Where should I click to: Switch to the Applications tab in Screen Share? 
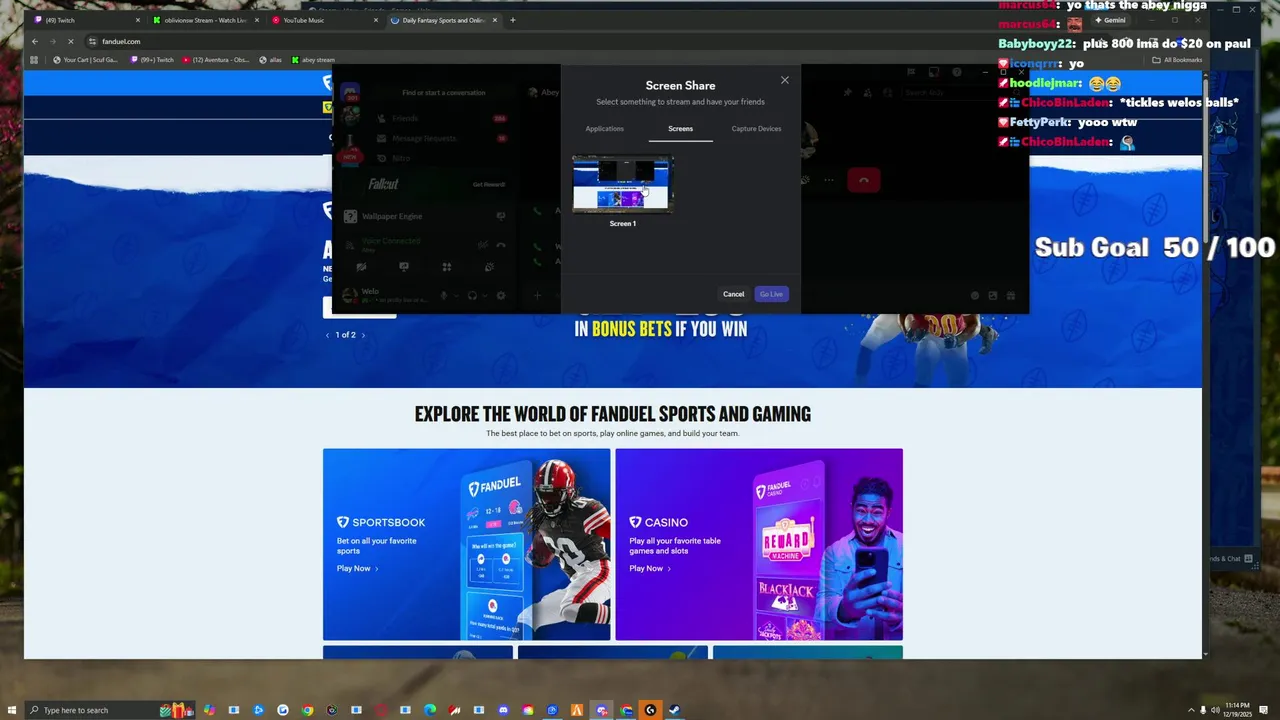click(604, 129)
